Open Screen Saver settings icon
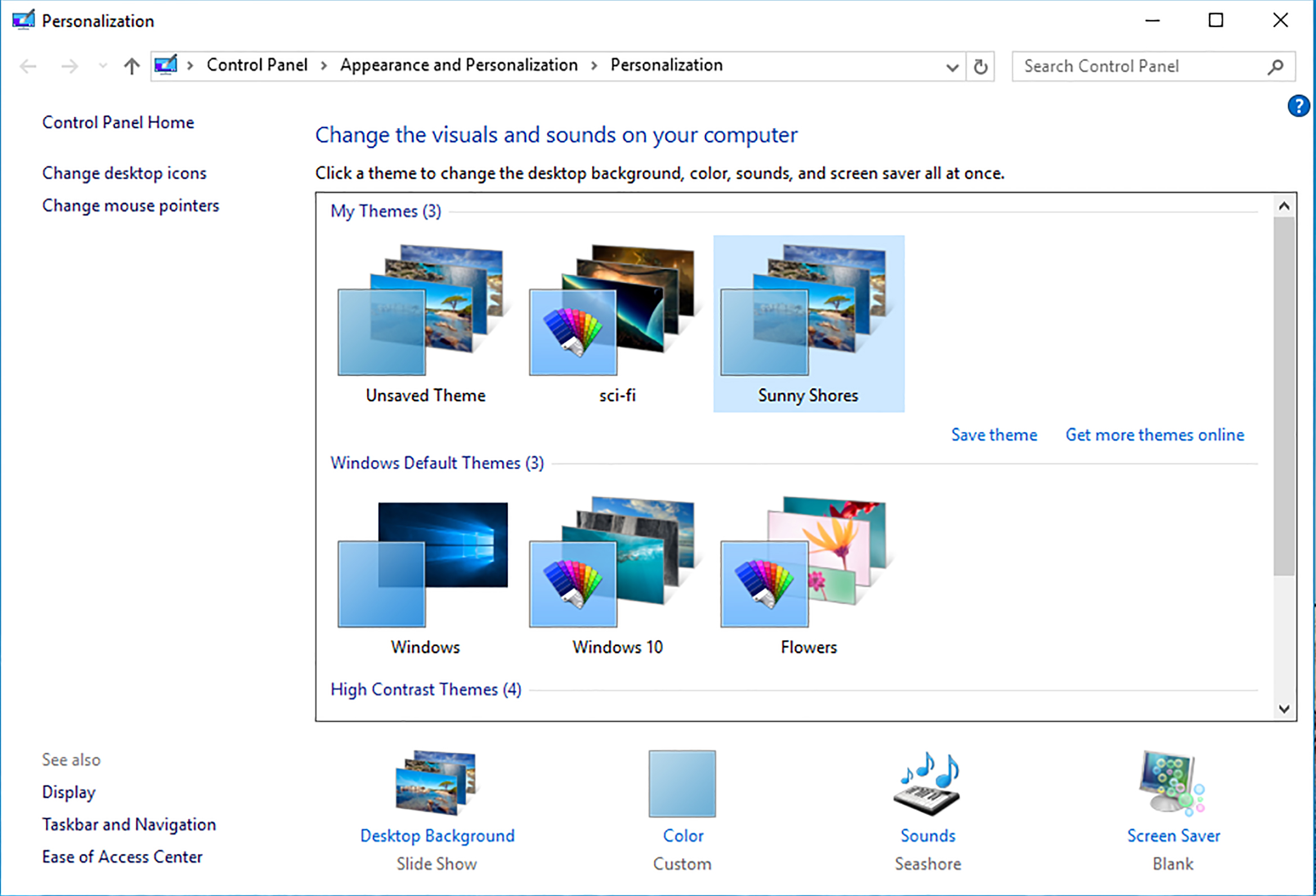This screenshot has width=1316, height=896. (1173, 783)
